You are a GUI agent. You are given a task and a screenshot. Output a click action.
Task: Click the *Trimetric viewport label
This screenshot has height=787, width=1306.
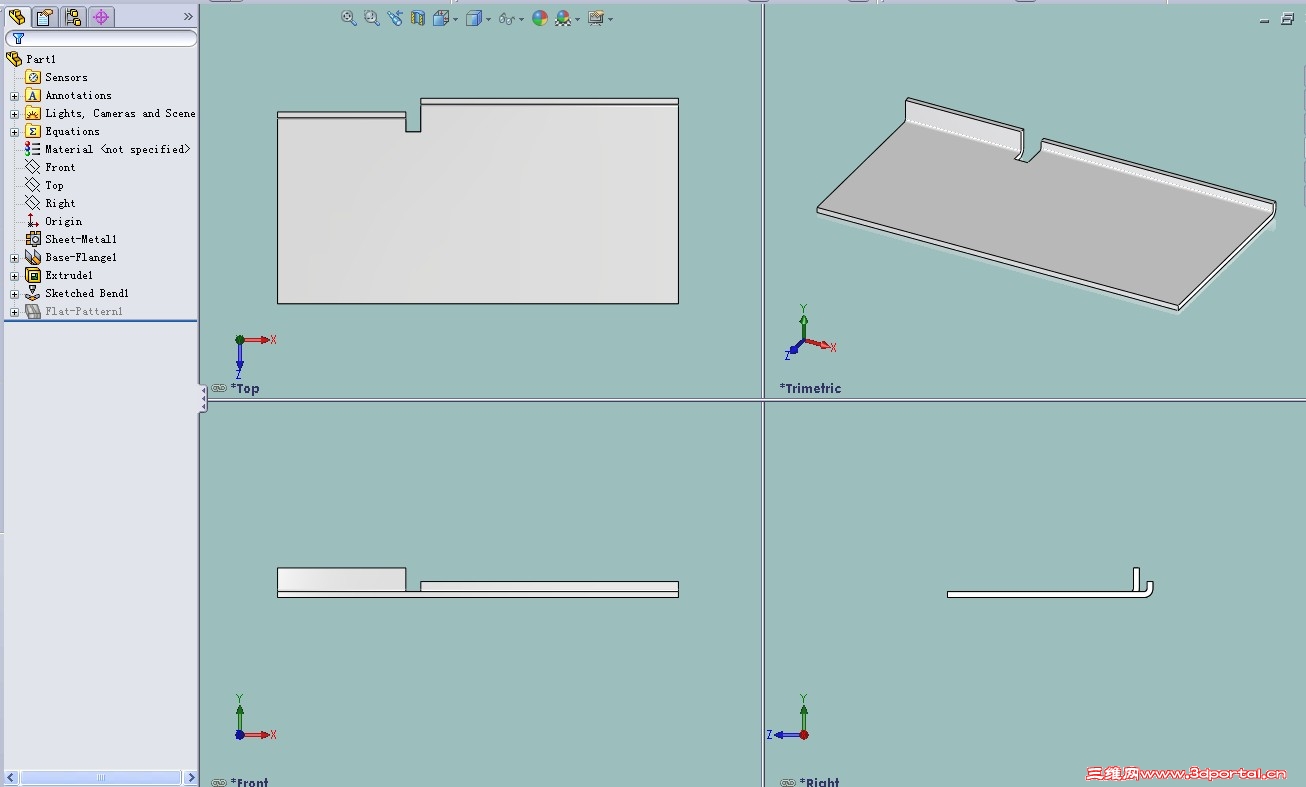[x=810, y=388]
